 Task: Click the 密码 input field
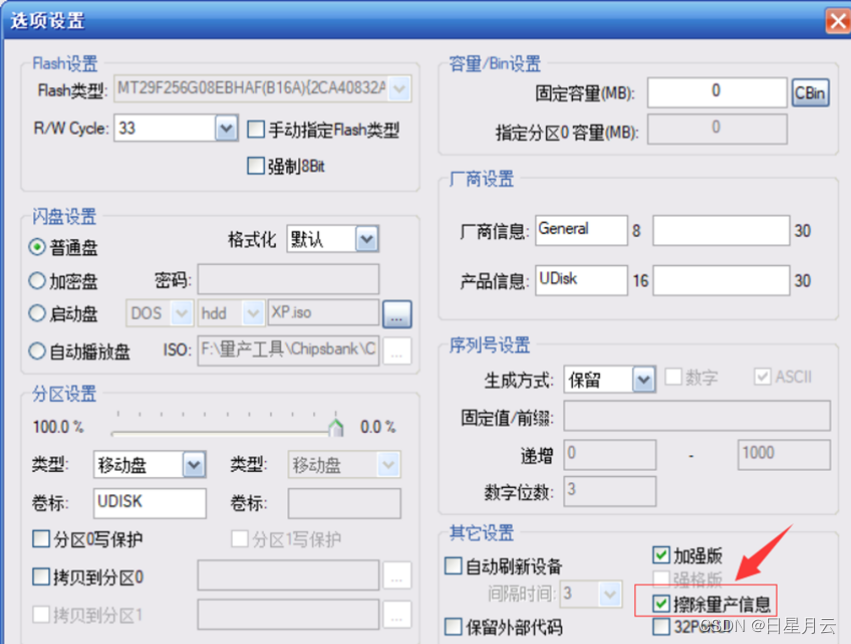(x=288, y=279)
